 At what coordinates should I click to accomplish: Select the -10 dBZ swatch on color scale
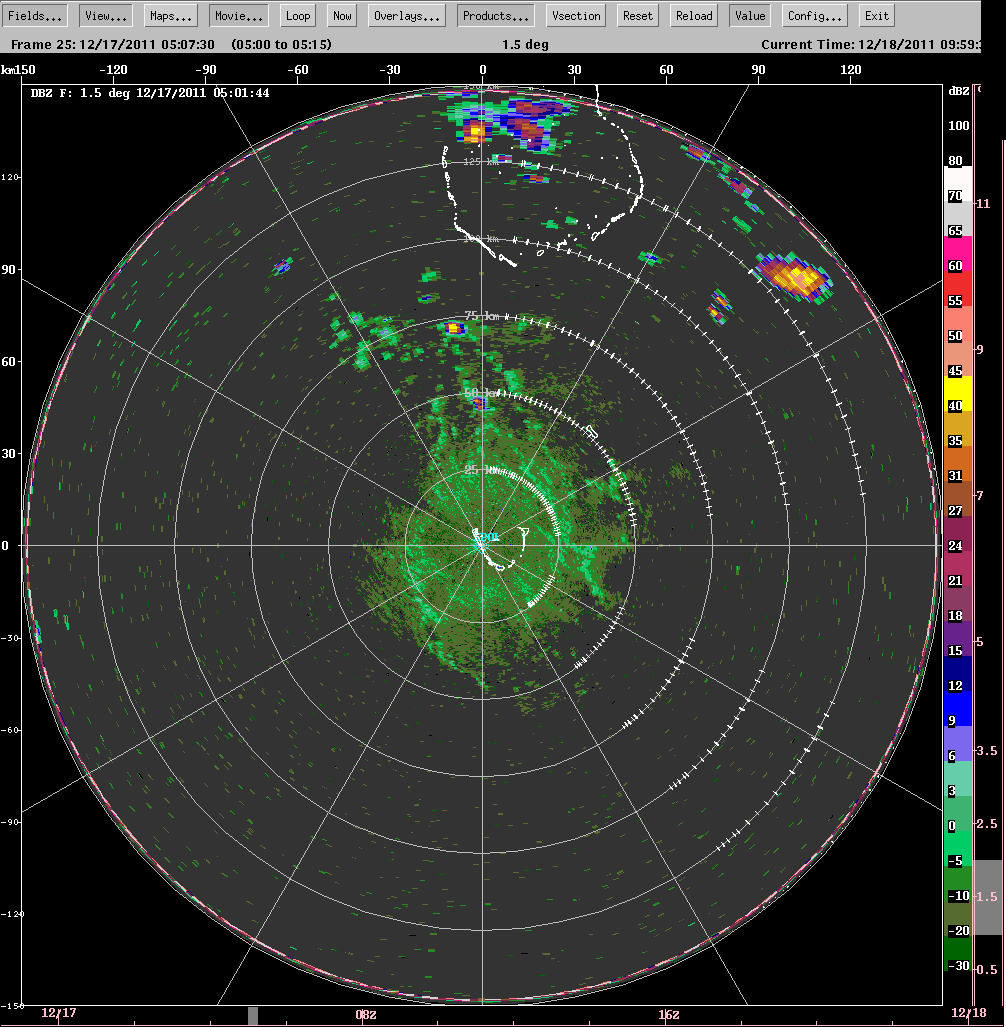tap(955, 896)
